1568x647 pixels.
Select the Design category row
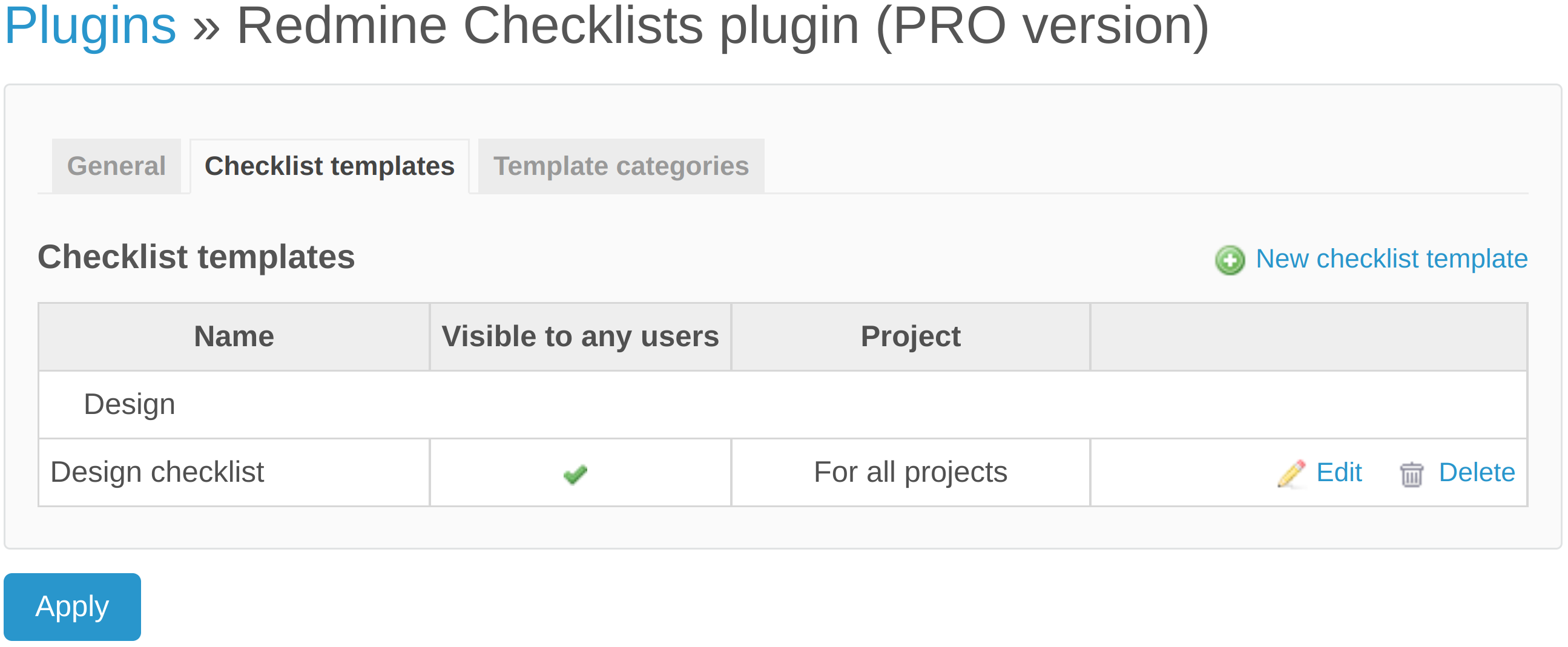point(130,404)
